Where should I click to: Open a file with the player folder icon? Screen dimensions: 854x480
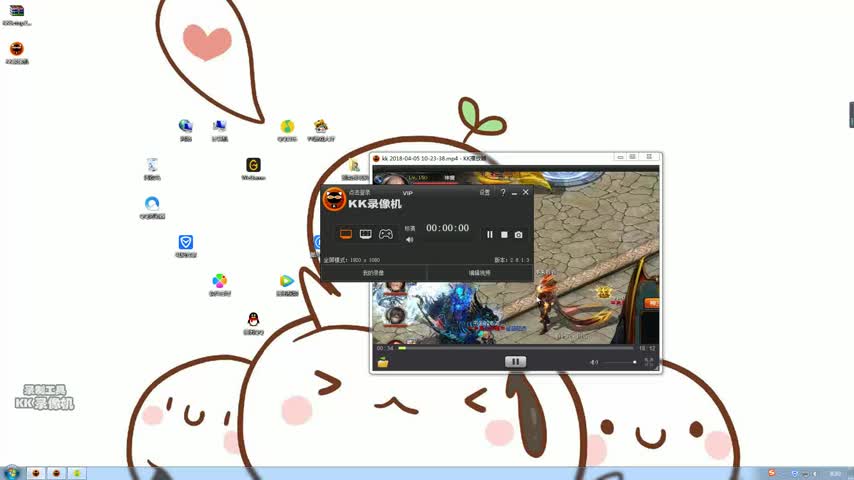[383, 362]
